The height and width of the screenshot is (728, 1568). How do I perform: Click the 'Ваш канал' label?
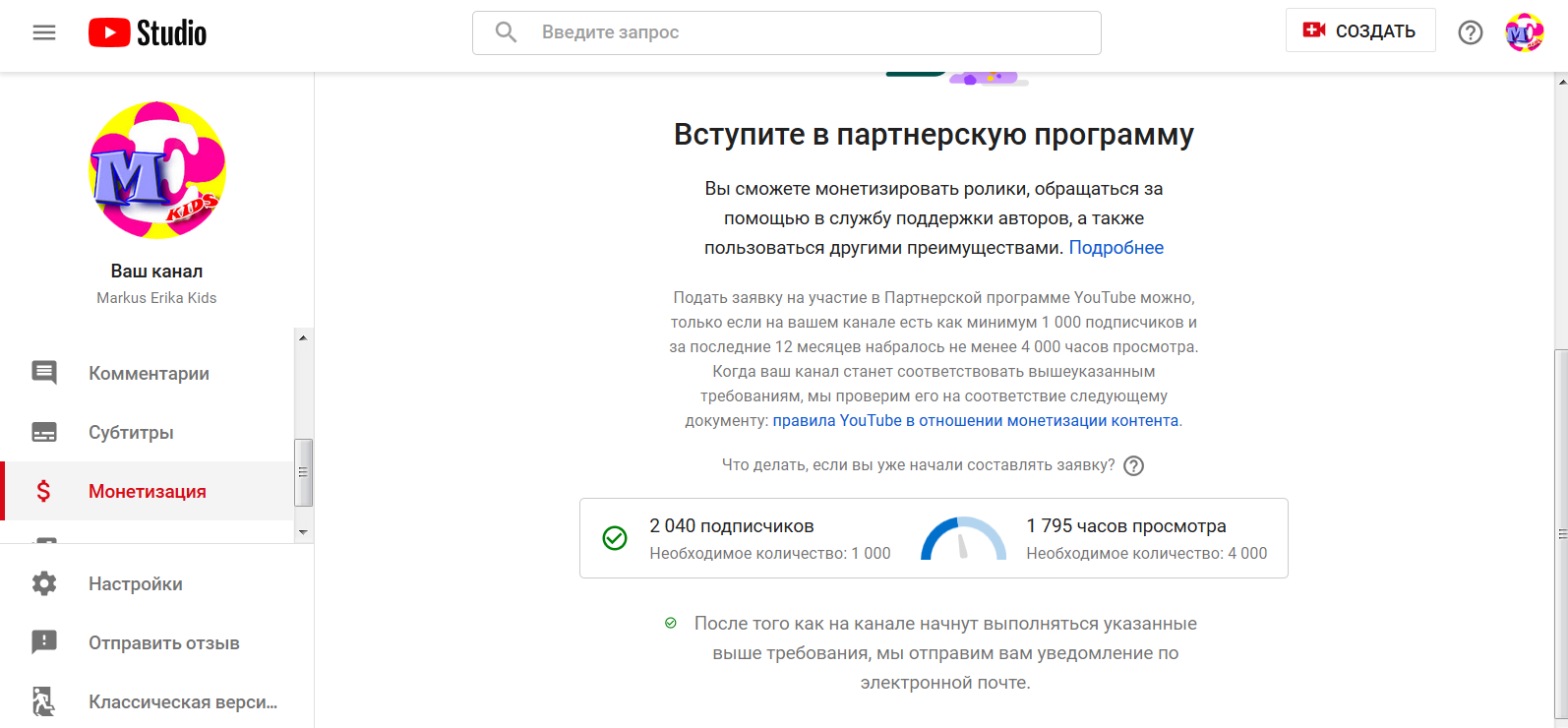(156, 272)
